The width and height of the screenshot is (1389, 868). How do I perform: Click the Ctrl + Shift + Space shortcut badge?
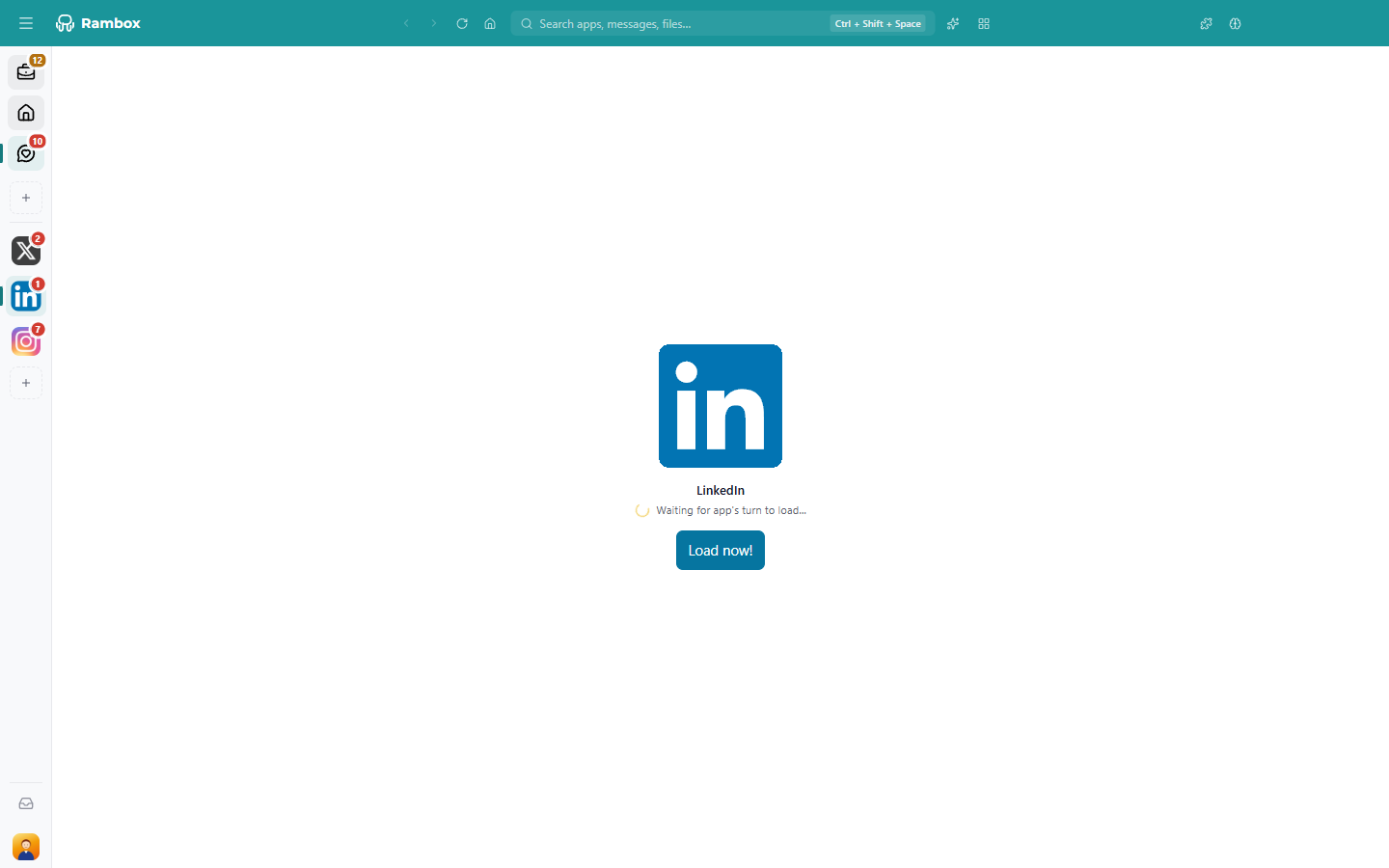(x=878, y=23)
